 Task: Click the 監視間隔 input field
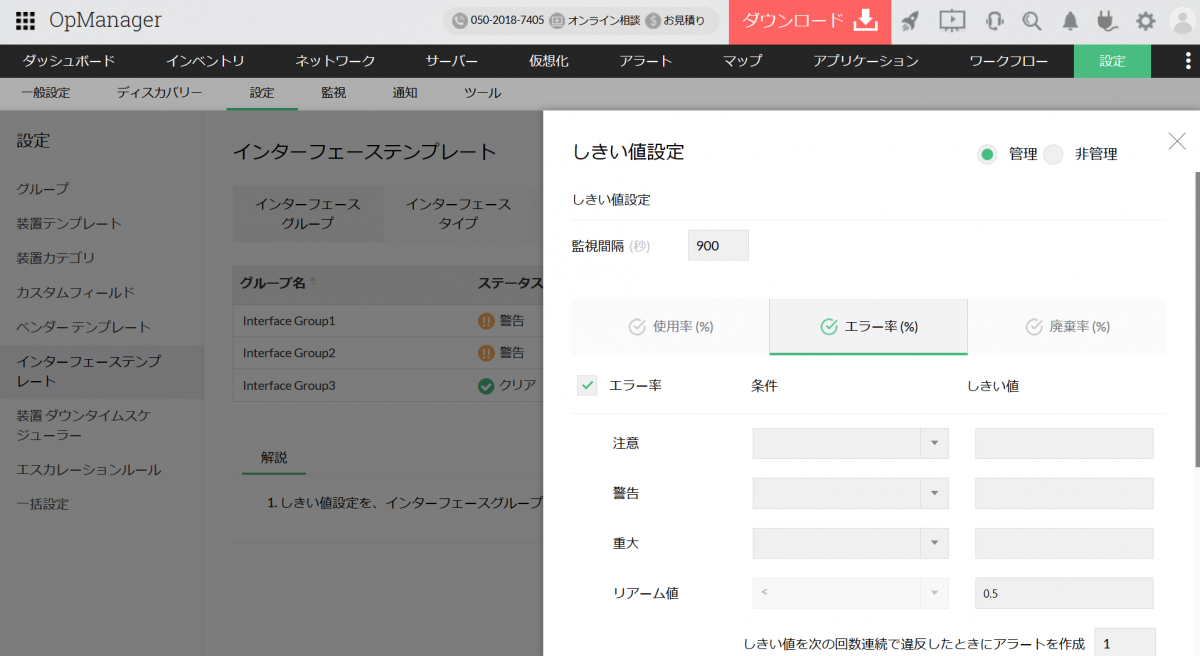718,245
